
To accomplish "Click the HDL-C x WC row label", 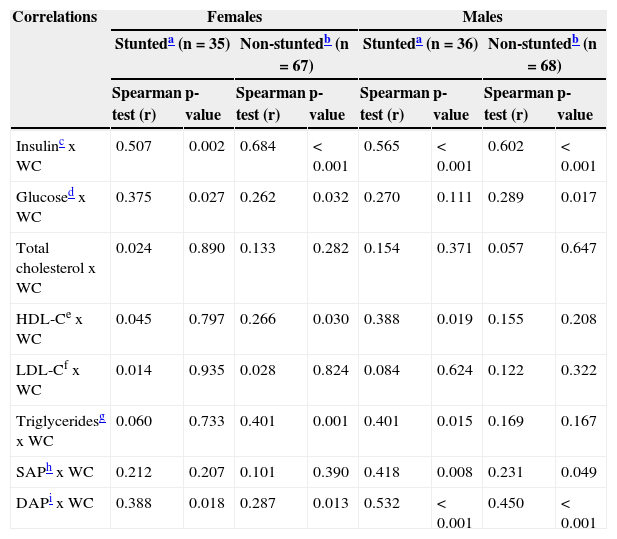I will pyautogui.click(x=50, y=328).
